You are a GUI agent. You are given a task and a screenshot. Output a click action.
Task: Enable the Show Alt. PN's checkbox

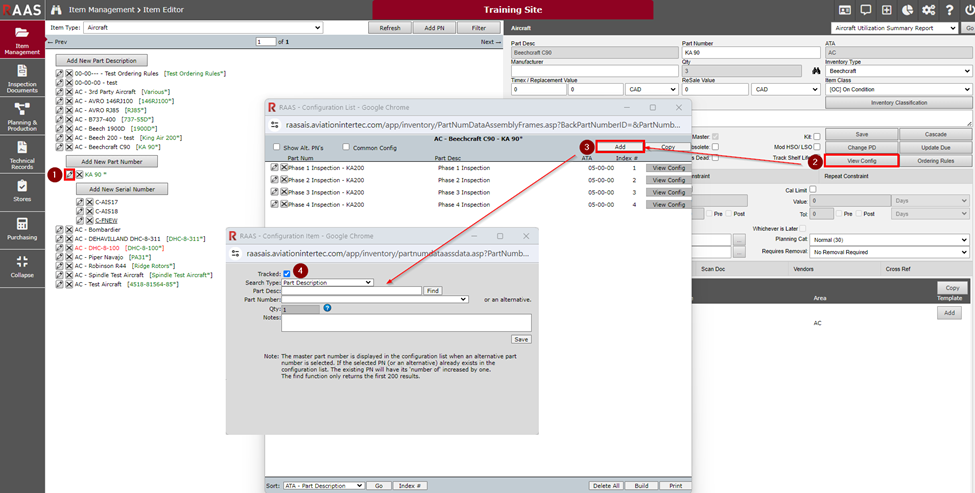point(277,147)
